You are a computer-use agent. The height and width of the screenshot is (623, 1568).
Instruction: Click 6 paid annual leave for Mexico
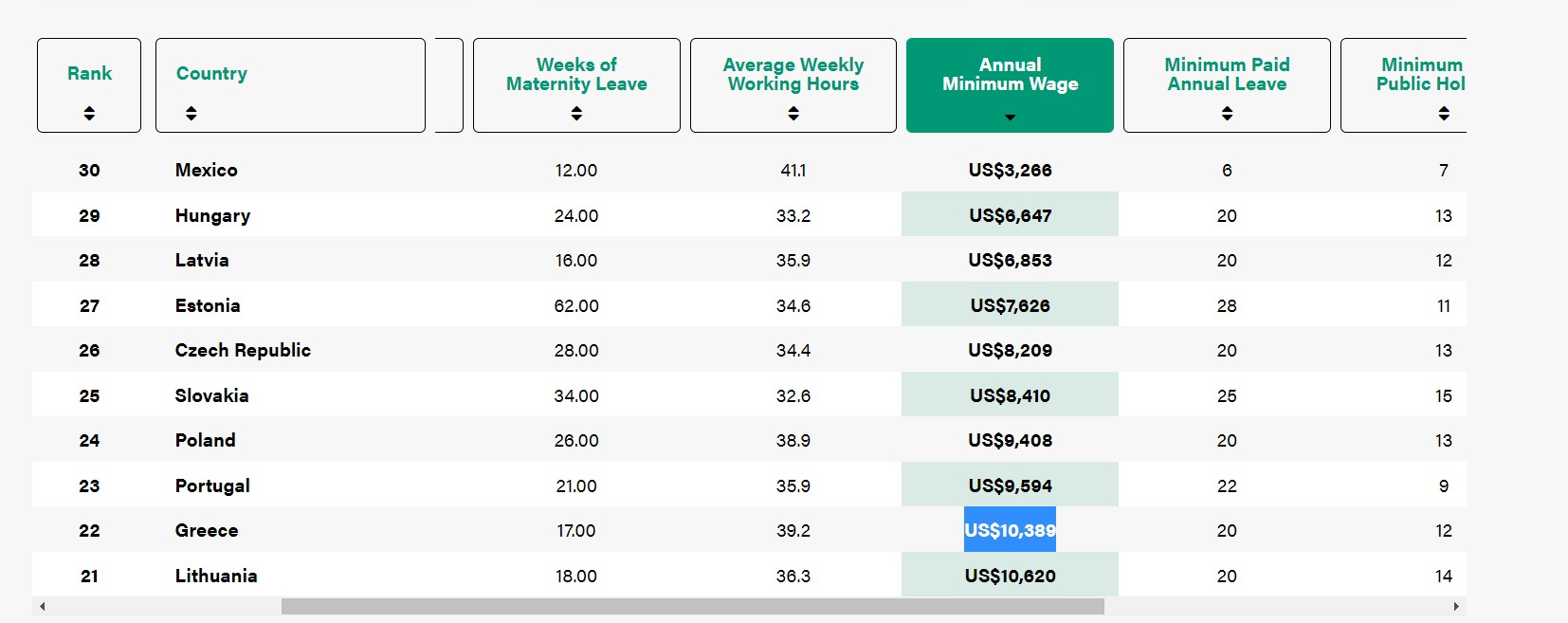click(x=1227, y=170)
